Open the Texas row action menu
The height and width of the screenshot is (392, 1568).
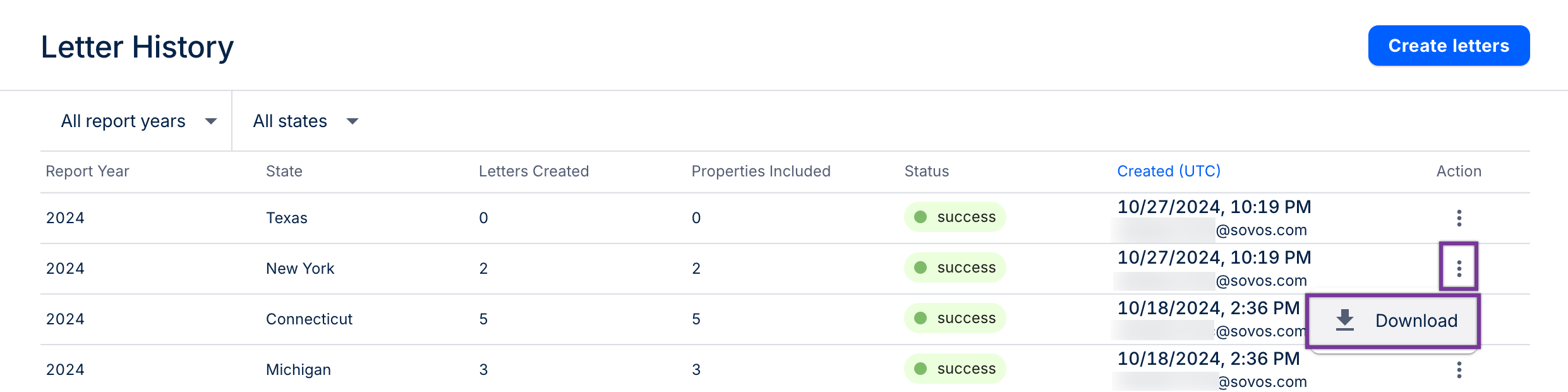click(1459, 218)
